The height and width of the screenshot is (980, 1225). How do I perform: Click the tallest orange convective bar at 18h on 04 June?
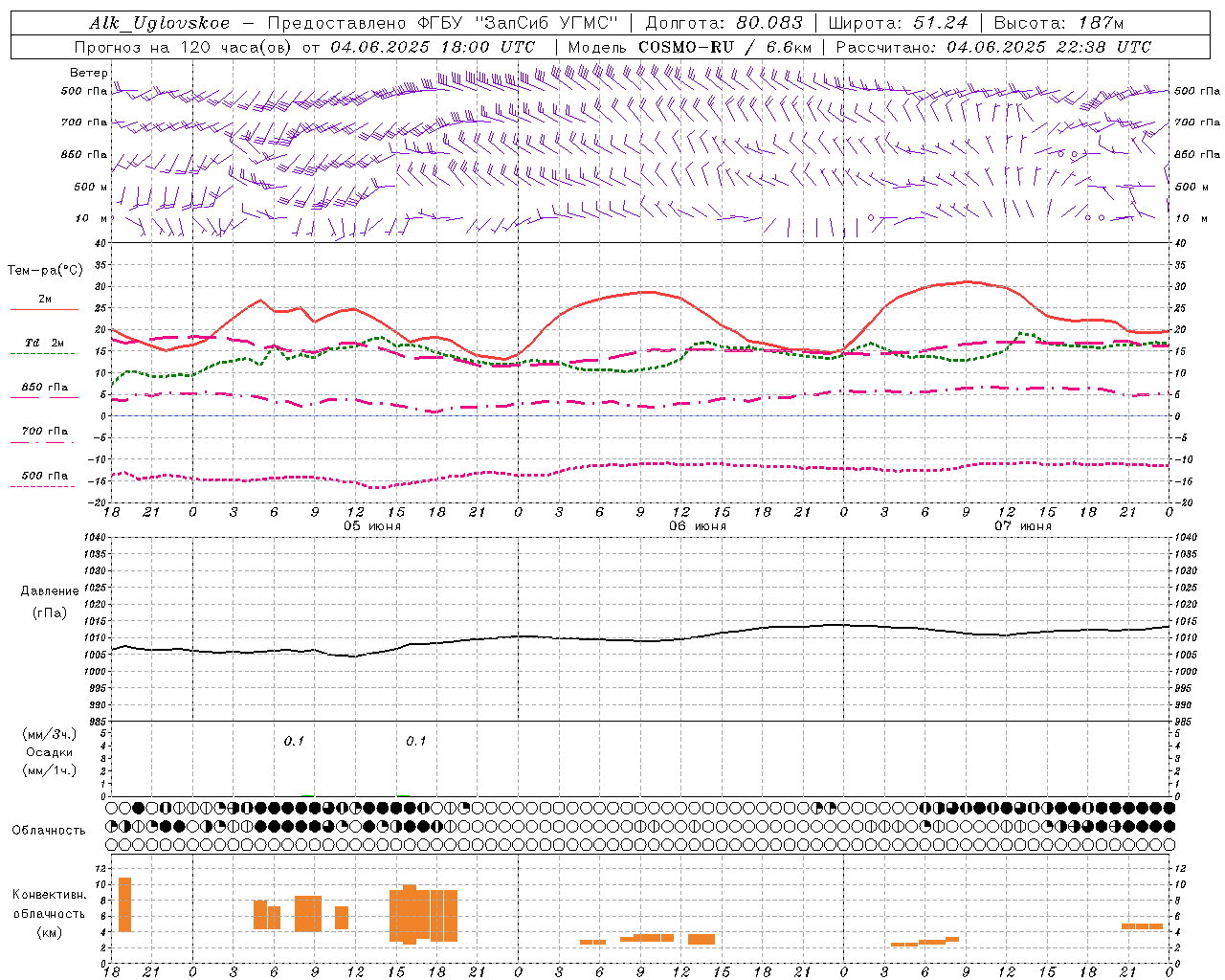tap(124, 904)
